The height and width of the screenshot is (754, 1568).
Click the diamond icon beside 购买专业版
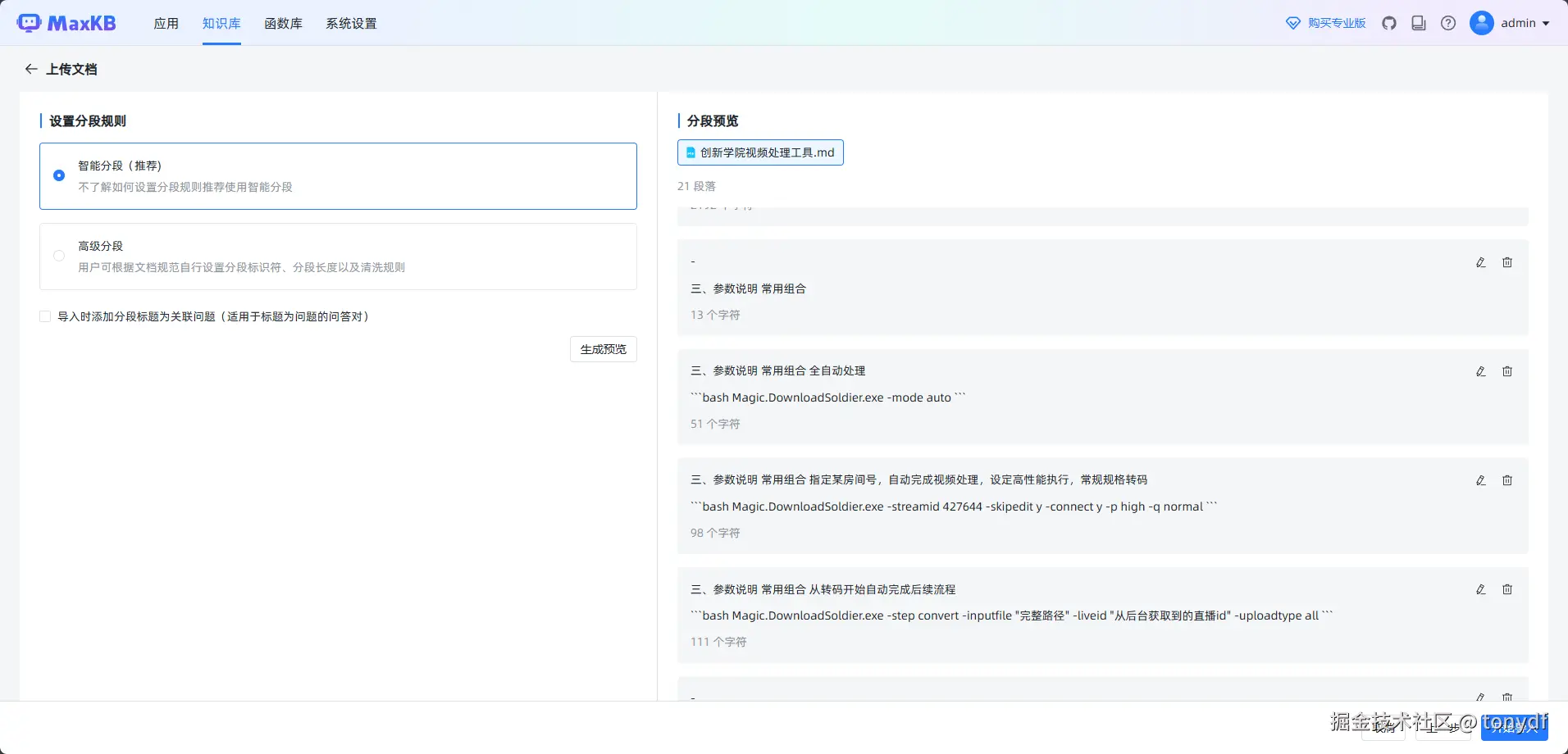pos(1293,23)
